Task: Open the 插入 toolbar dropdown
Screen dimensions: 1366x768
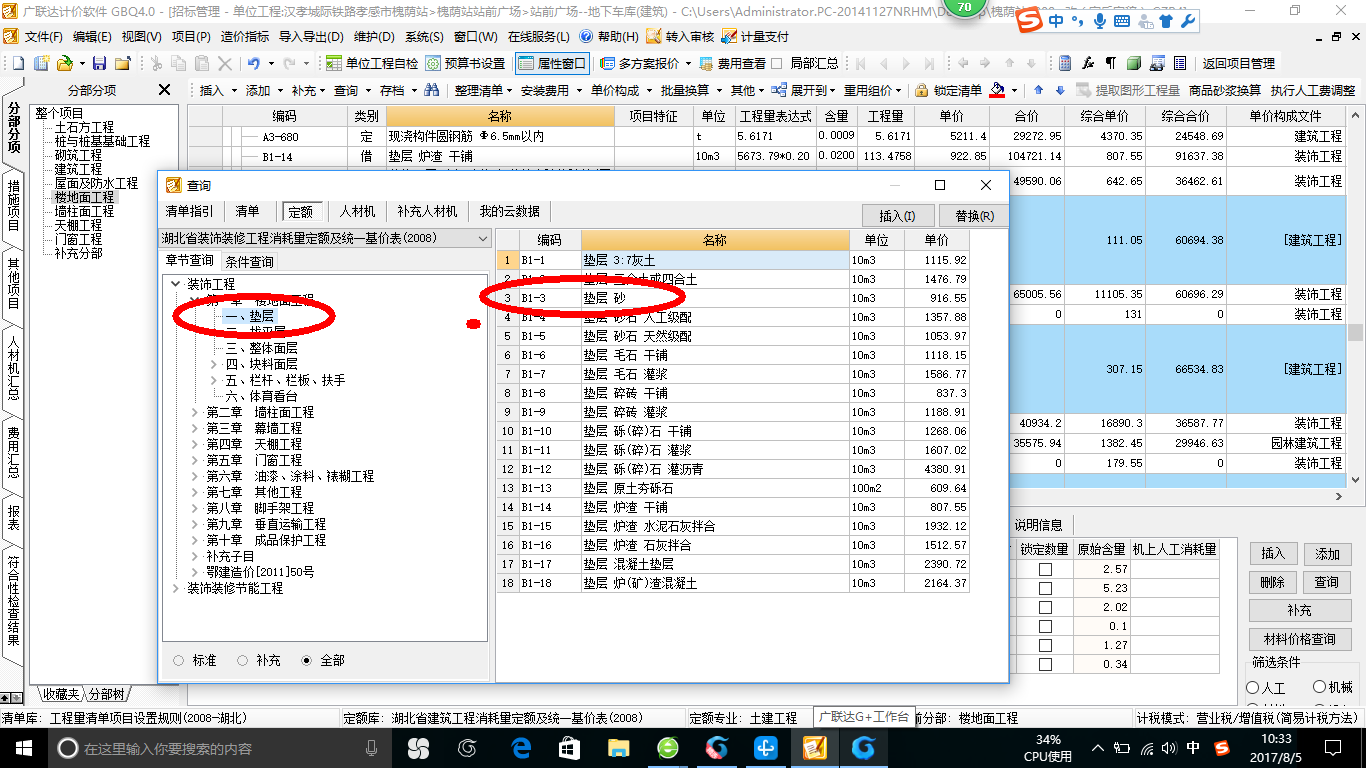Action: [x=218, y=90]
